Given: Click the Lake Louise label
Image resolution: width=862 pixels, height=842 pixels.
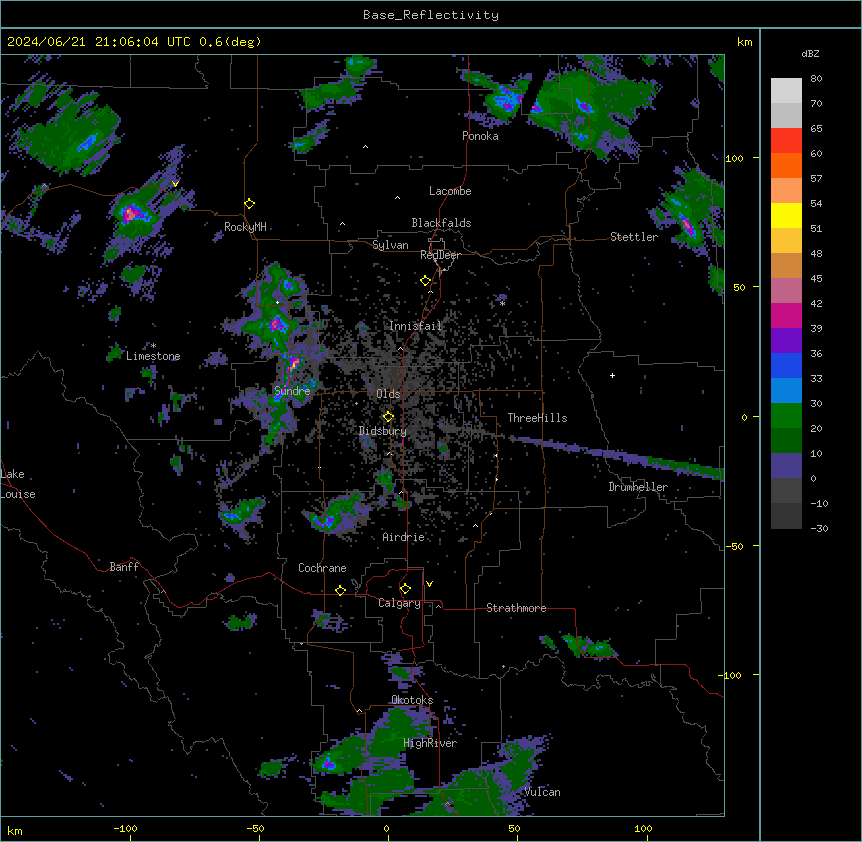Looking at the screenshot, I should 17,484.
